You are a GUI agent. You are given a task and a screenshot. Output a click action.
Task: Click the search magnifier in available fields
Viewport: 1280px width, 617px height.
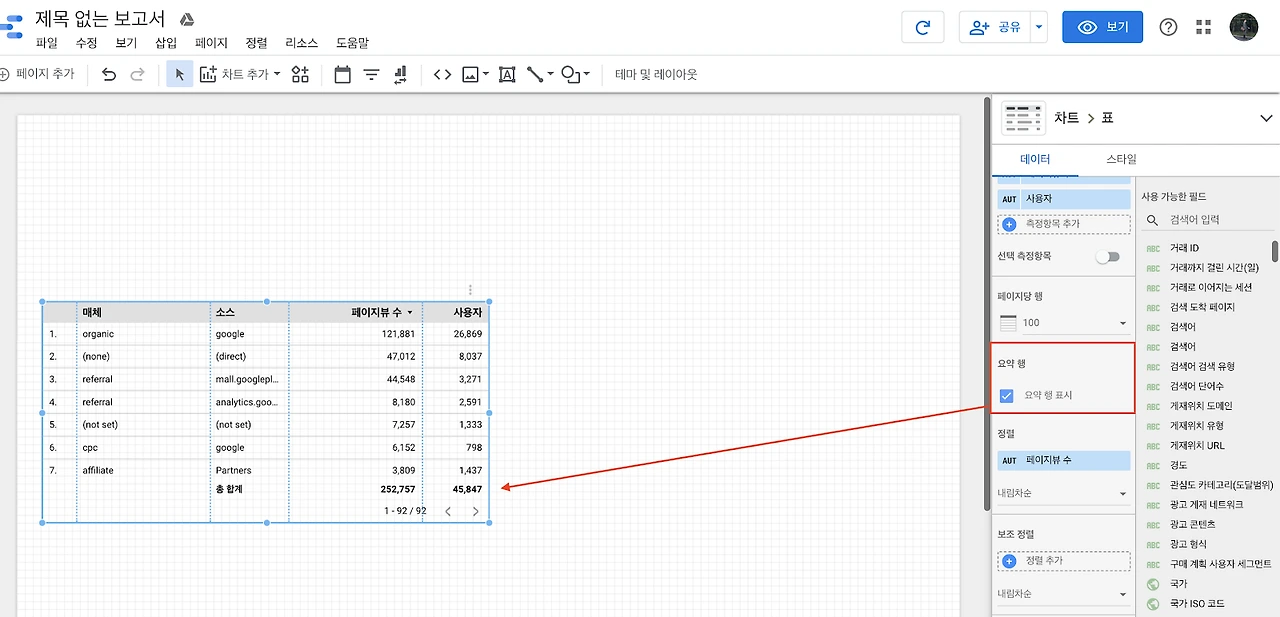tap(1153, 220)
